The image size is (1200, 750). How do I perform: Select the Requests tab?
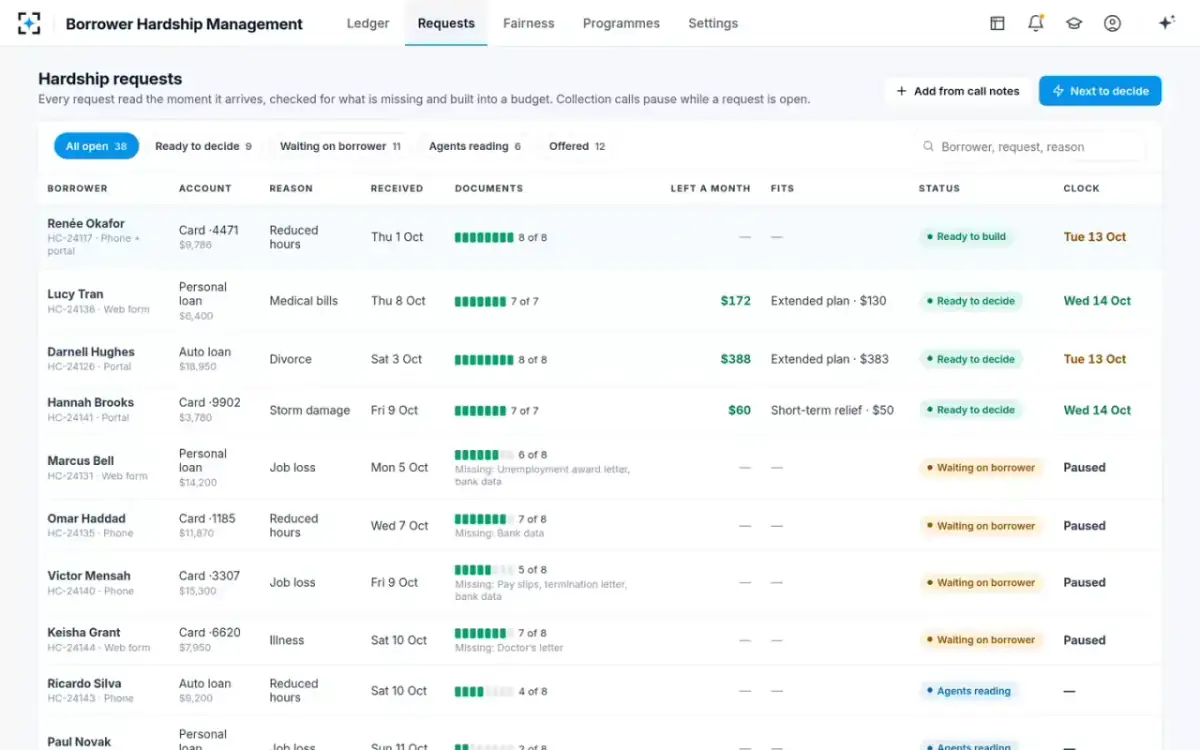tap(446, 23)
